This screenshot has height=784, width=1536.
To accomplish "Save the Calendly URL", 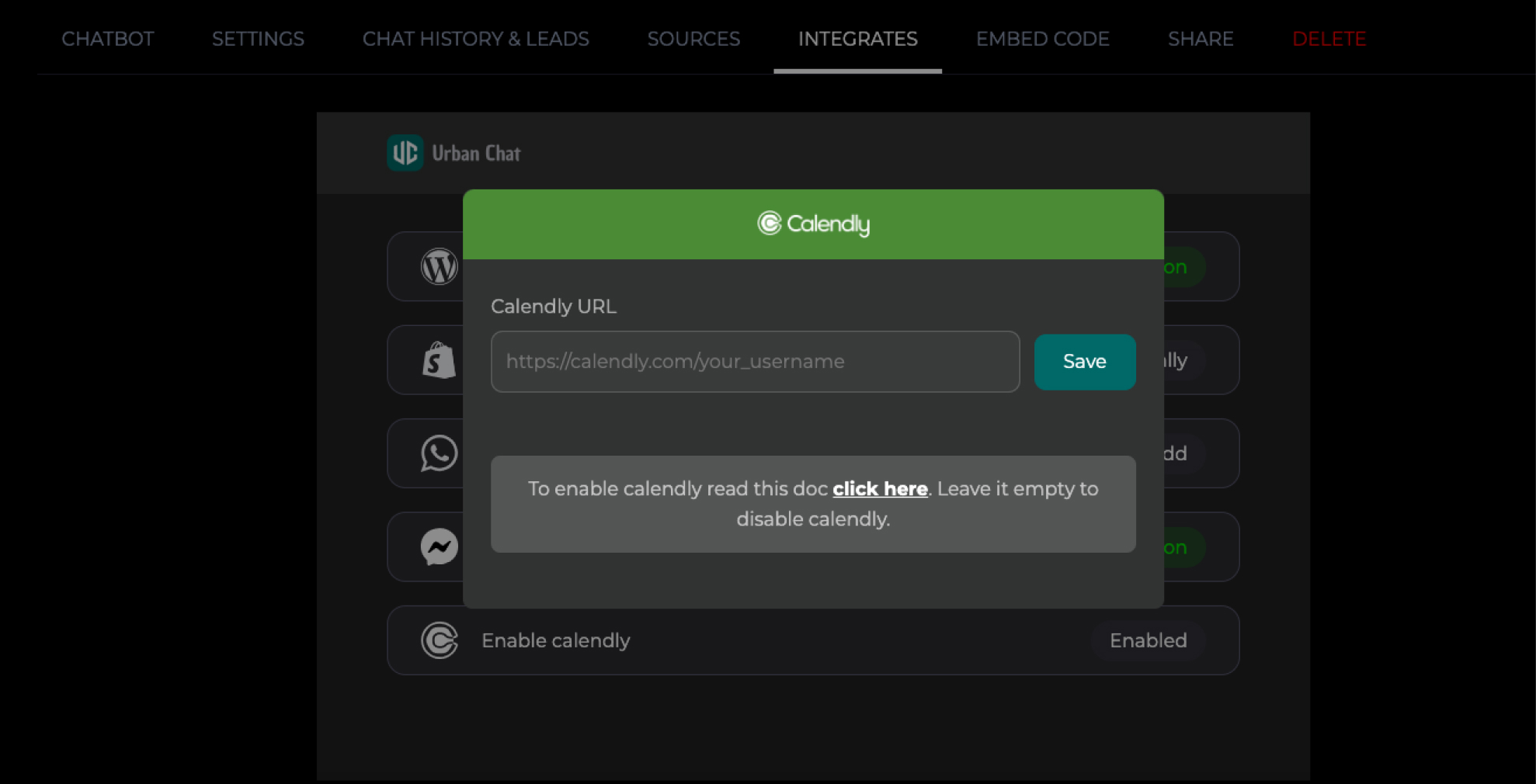I will tap(1084, 362).
